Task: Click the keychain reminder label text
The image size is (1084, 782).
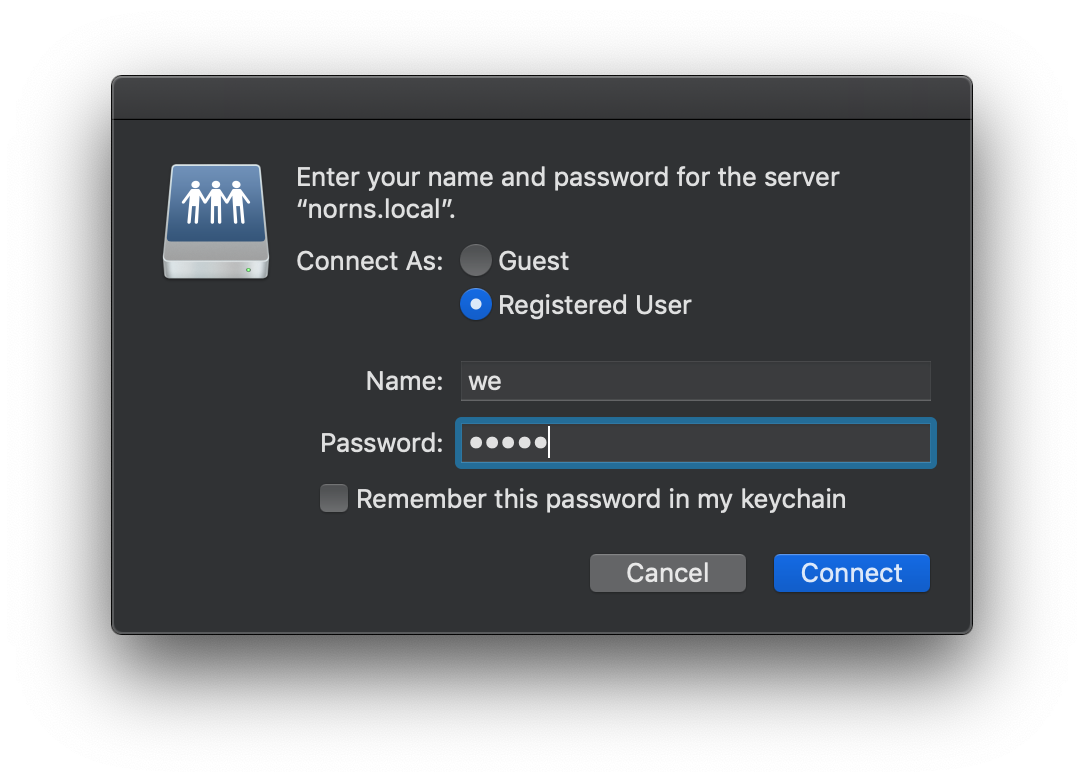Action: coord(601,499)
